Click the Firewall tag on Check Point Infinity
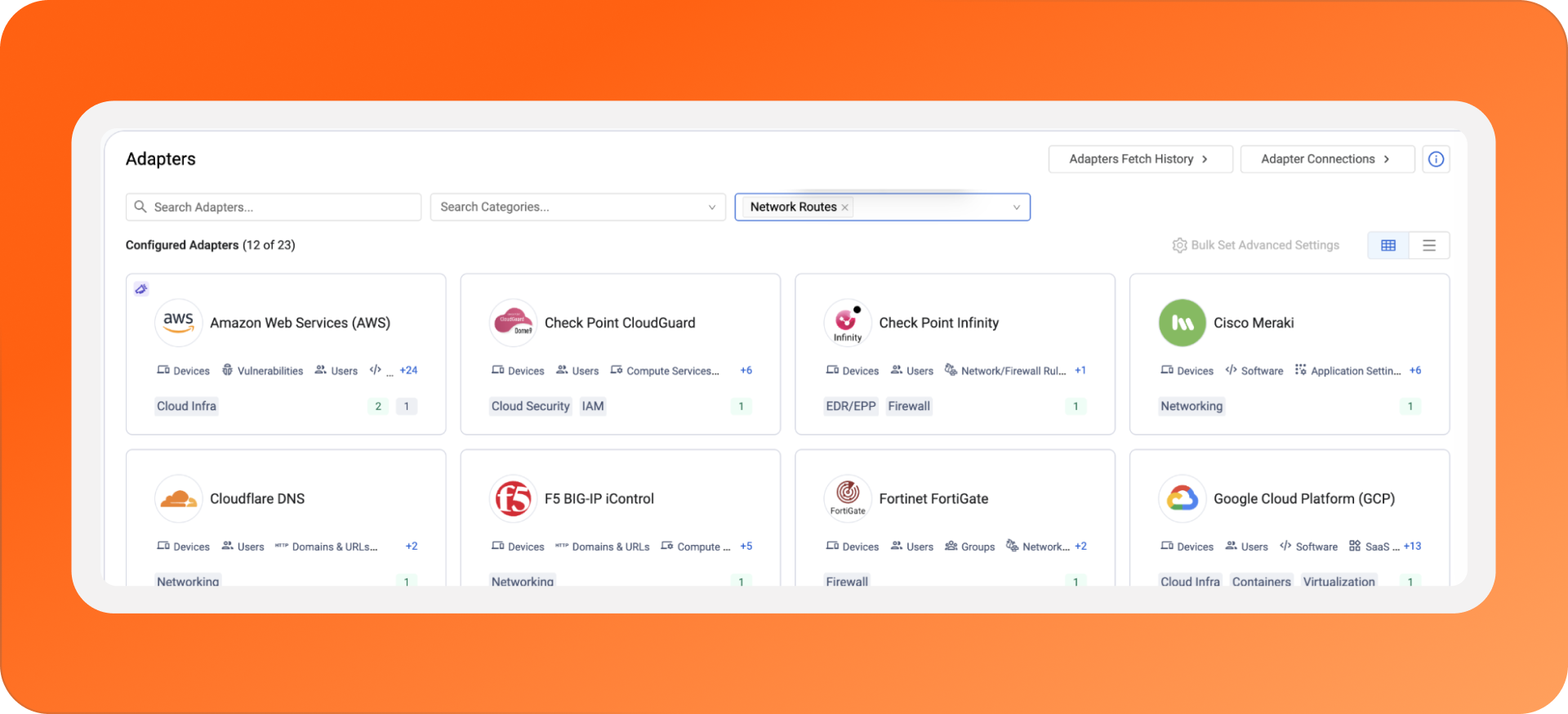 [909, 406]
